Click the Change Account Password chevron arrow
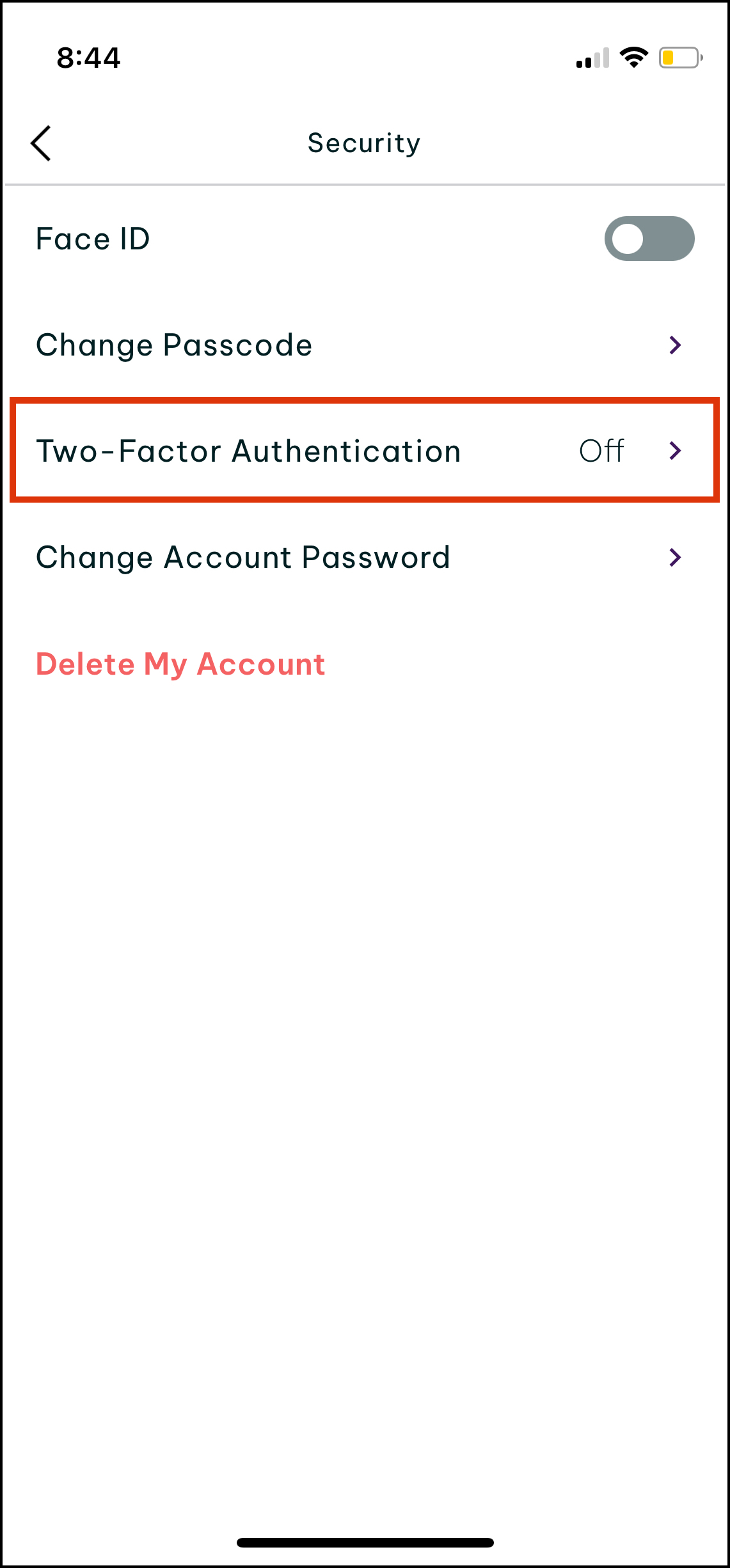This screenshot has width=730, height=1568. click(675, 557)
